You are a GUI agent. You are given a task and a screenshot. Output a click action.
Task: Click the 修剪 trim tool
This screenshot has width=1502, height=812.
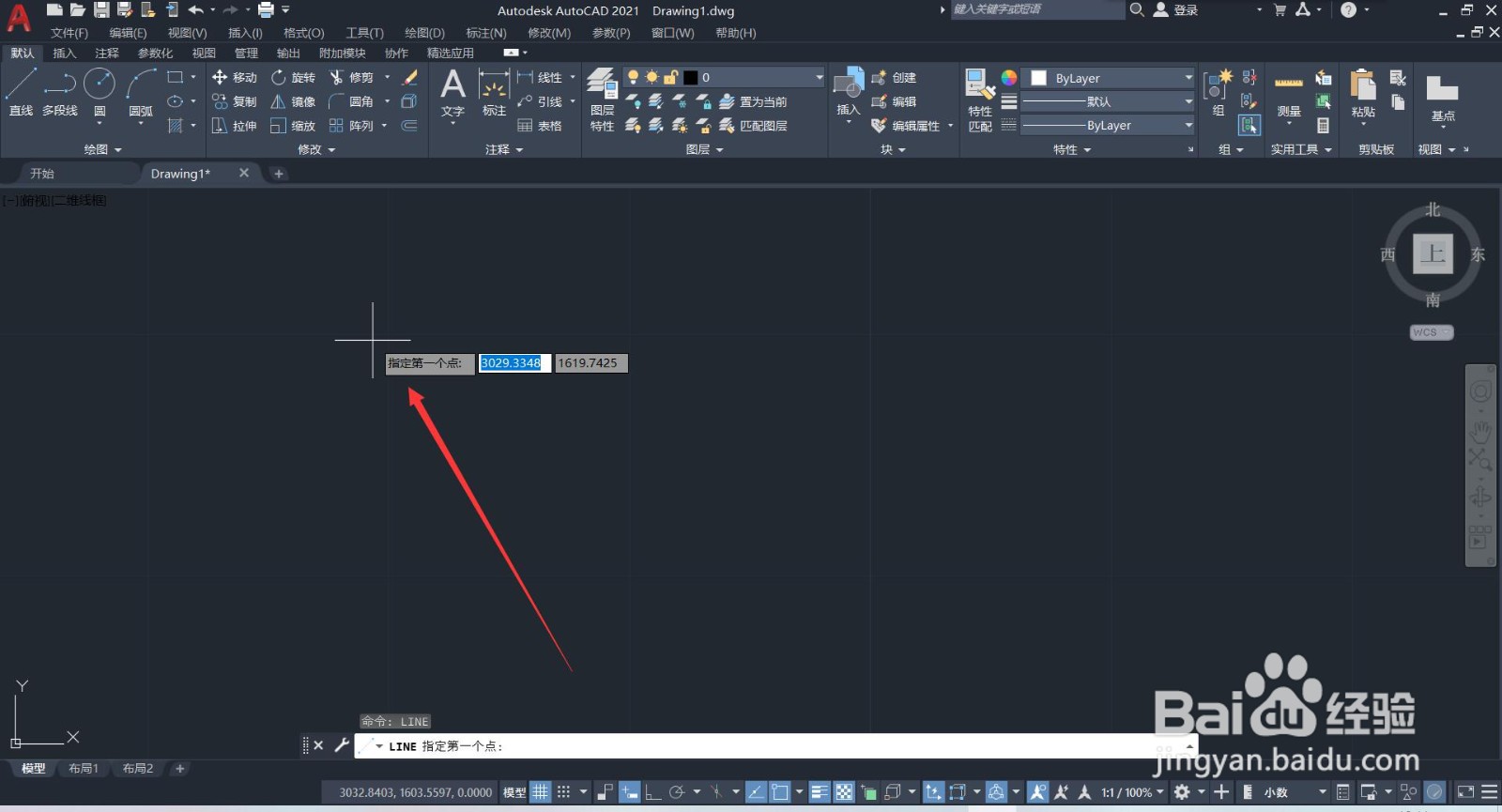(x=351, y=77)
